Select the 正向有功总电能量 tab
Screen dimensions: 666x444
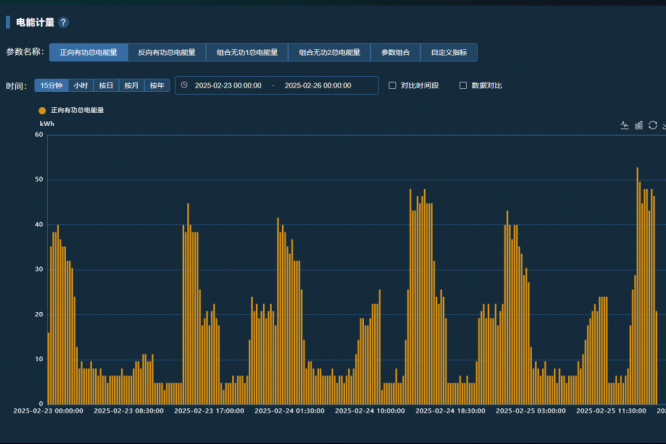(x=88, y=52)
